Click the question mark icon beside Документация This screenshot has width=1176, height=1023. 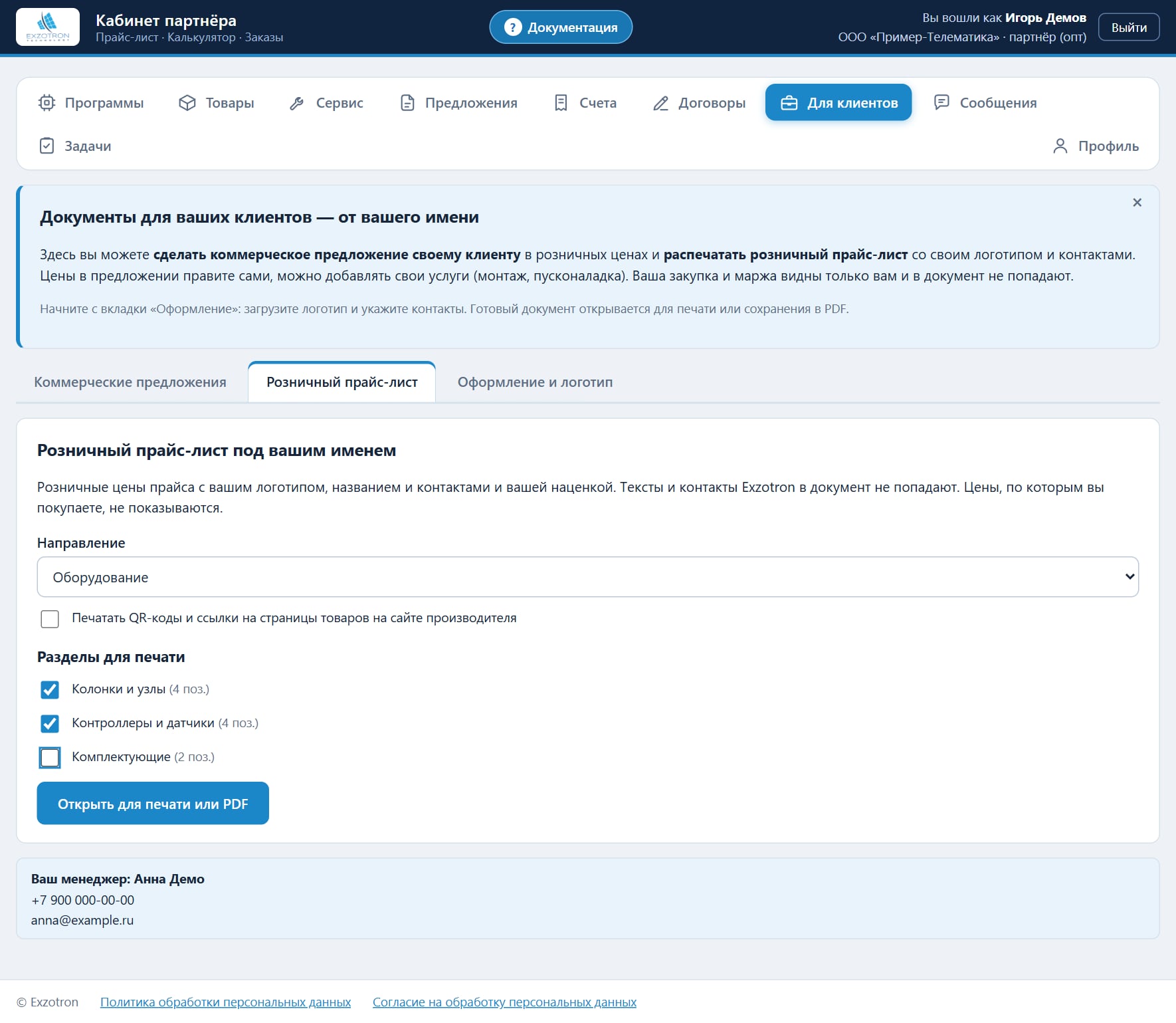[513, 27]
